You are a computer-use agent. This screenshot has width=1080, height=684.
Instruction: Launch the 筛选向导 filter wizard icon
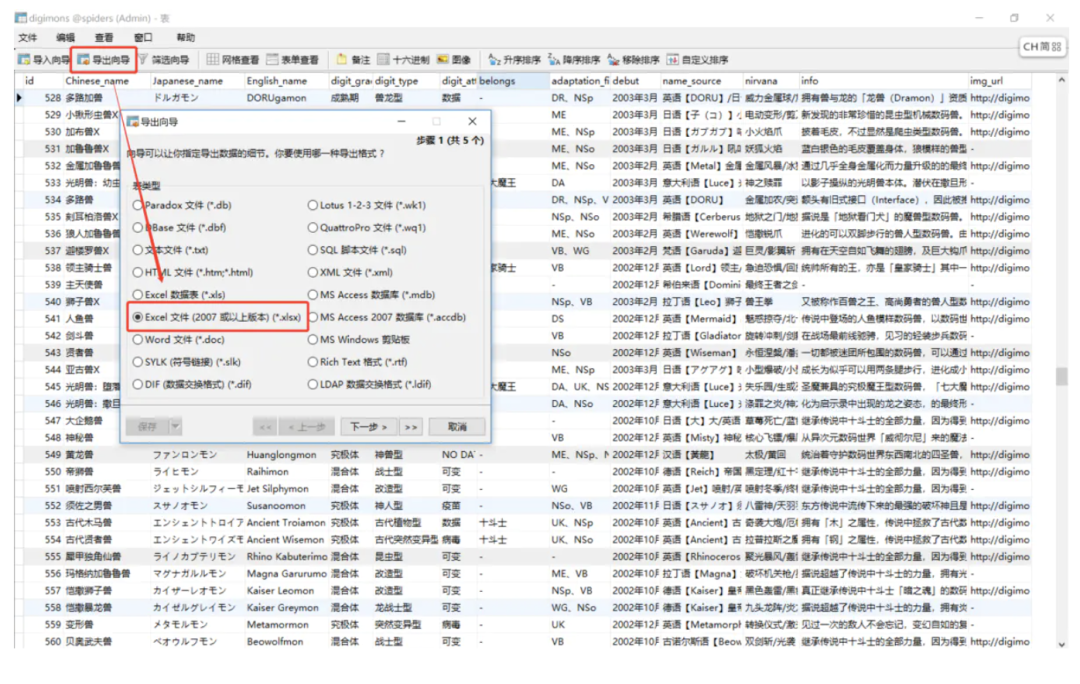(x=164, y=60)
